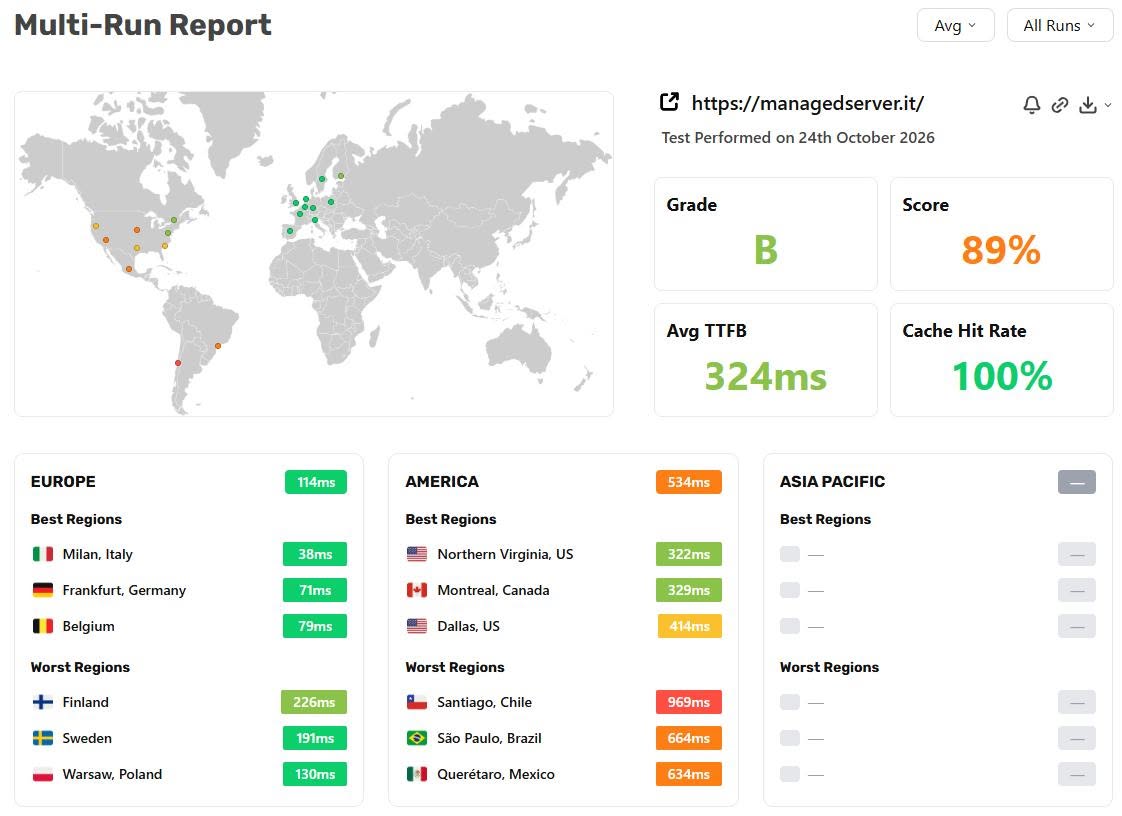Open the All Runs dropdown
Viewport: 1122px width, 816px height.
(1059, 26)
